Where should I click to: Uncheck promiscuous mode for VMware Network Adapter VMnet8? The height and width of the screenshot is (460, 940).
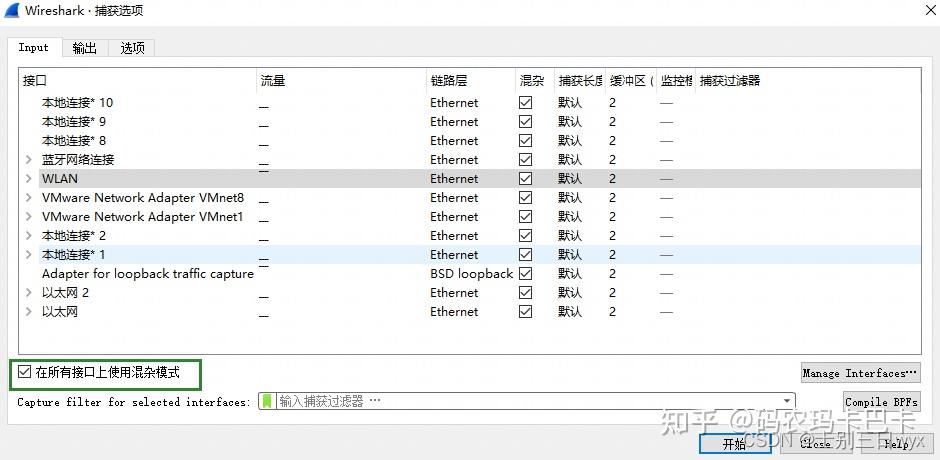coord(525,198)
